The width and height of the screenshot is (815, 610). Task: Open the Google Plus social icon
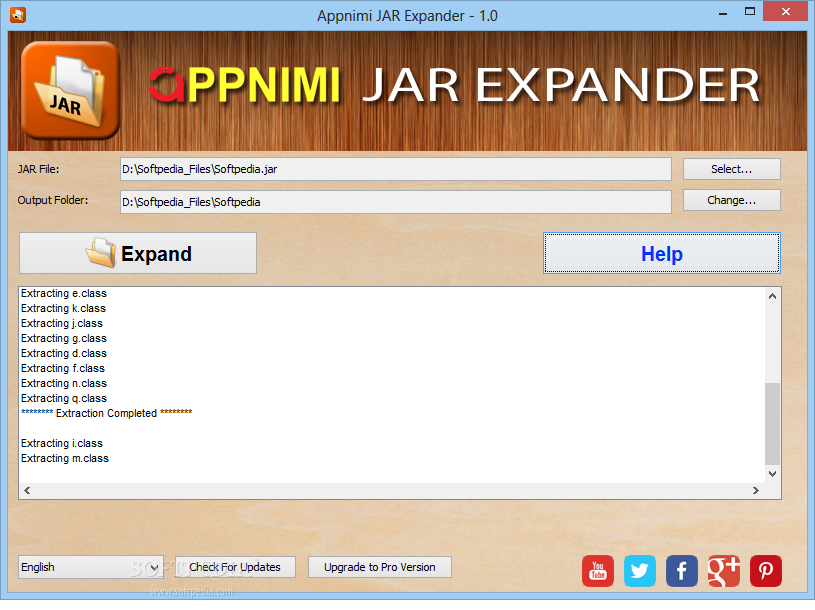[724, 571]
